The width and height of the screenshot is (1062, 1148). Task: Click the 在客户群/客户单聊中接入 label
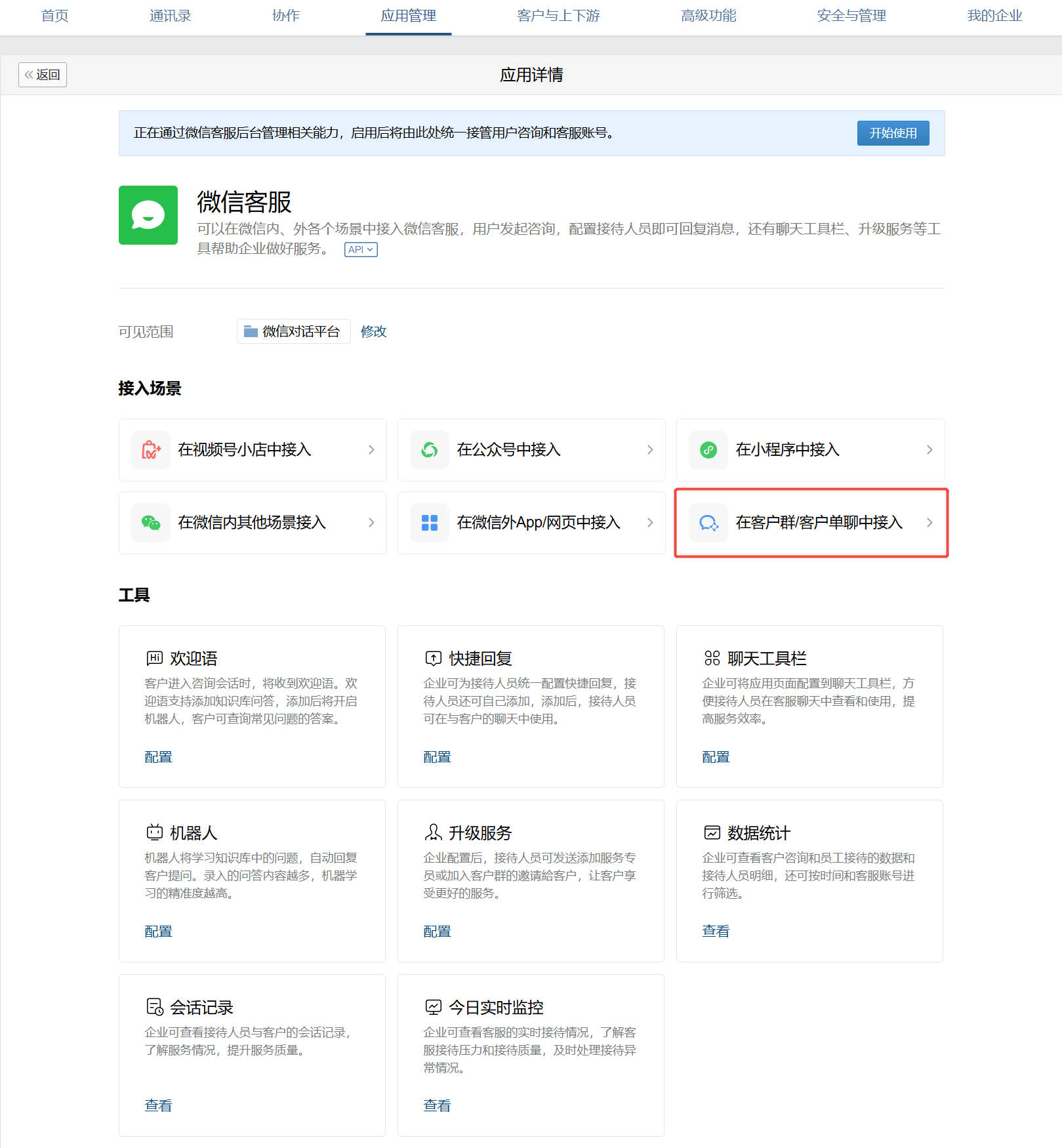[819, 523]
